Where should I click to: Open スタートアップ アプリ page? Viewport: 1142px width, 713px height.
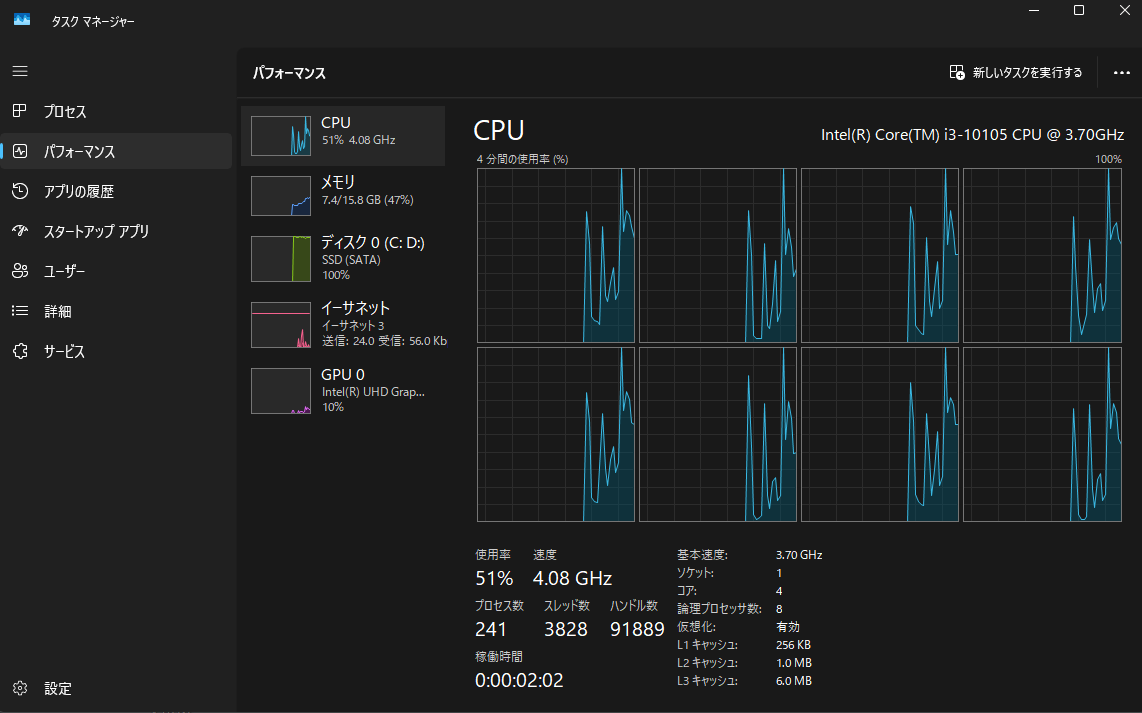(117, 232)
